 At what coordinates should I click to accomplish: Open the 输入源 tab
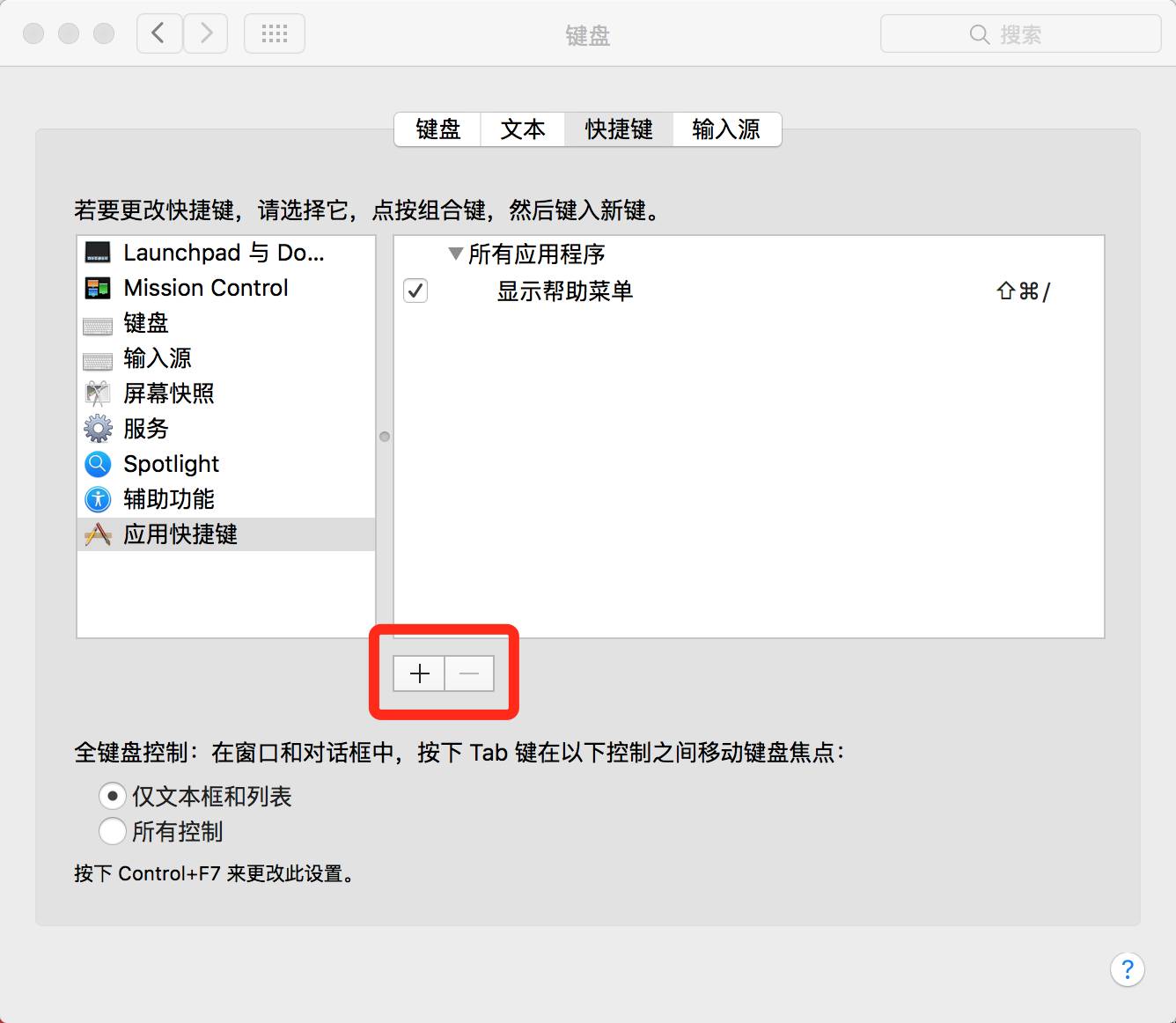click(x=726, y=129)
